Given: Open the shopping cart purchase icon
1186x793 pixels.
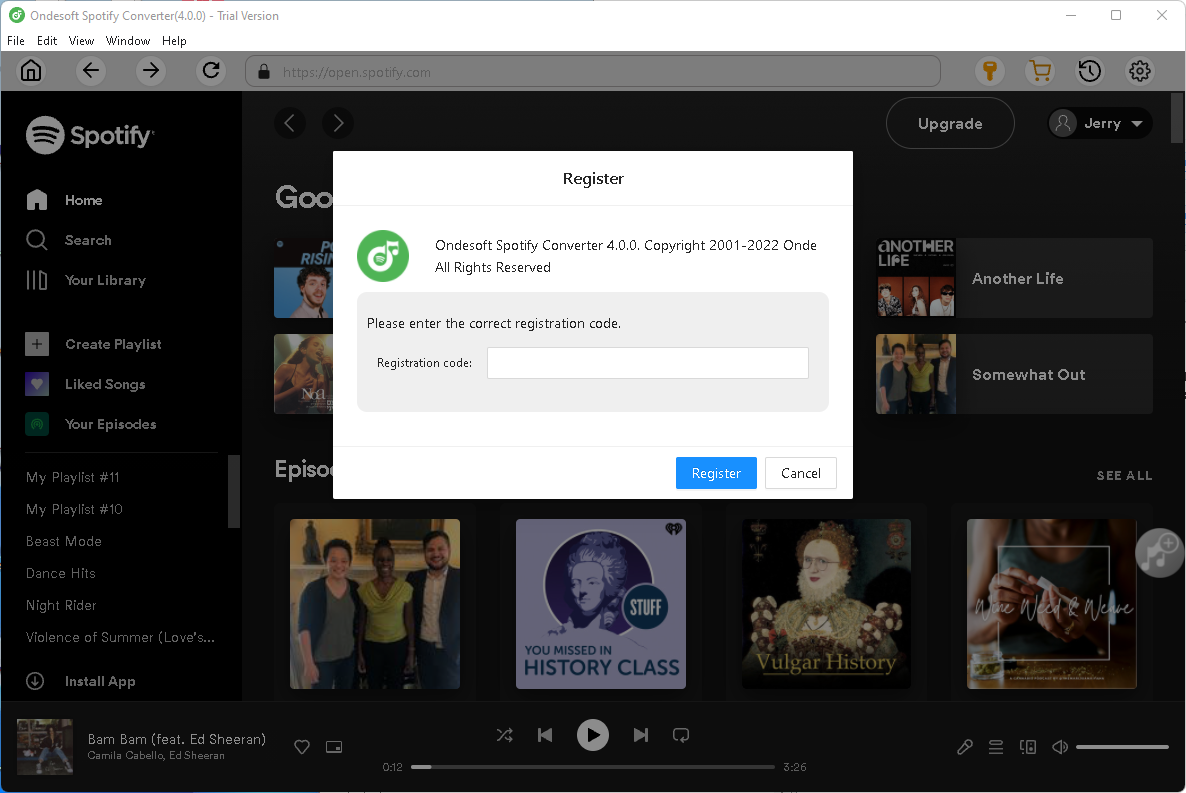Looking at the screenshot, I should pyautogui.click(x=1040, y=71).
